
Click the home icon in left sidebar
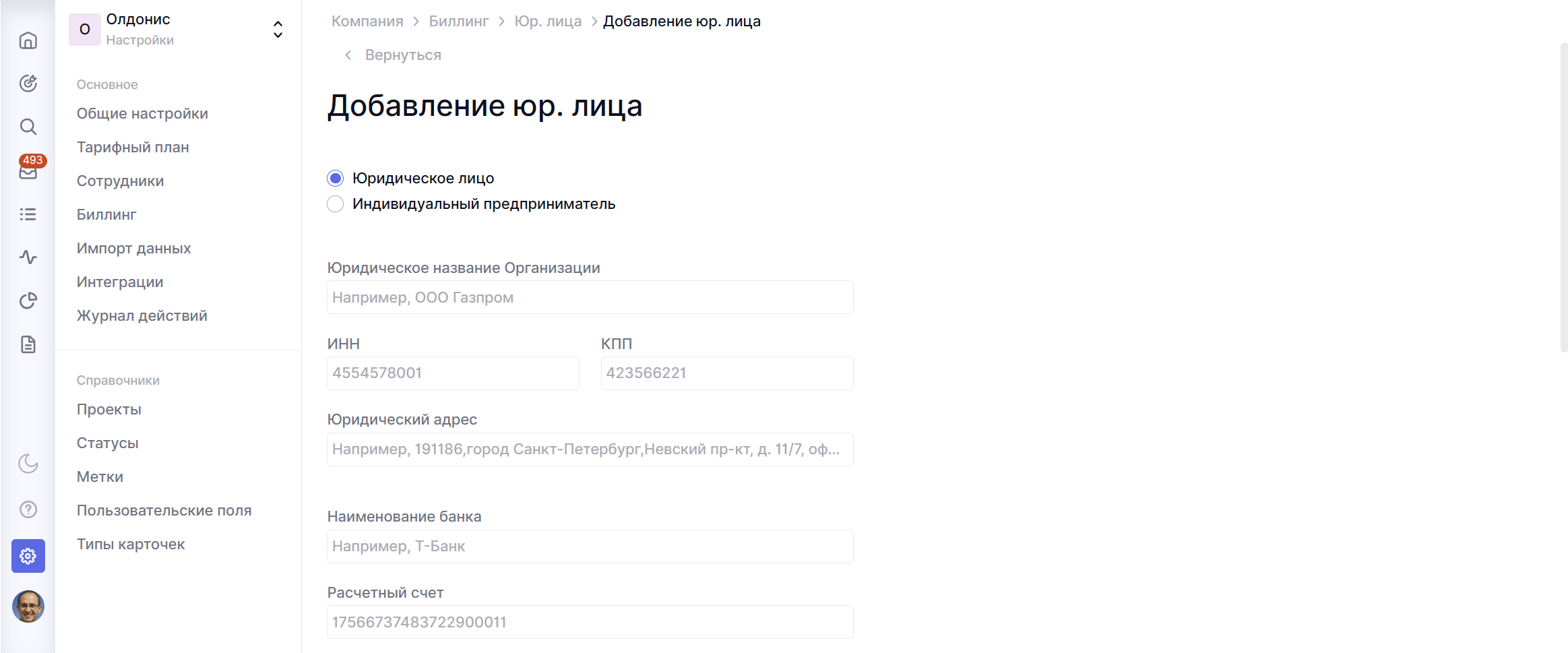[28, 40]
